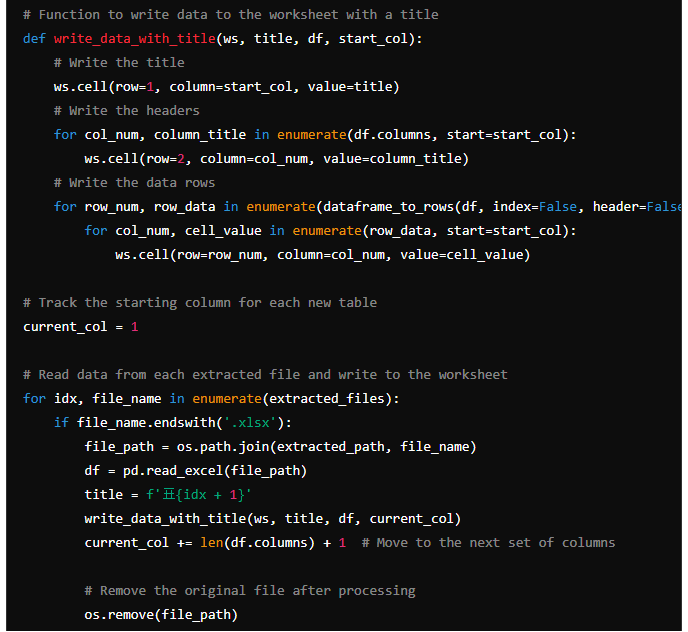Image resolution: width=688 pixels, height=632 pixels.
Task: Click the write_data_with_title function definition name
Action: (x=134, y=38)
